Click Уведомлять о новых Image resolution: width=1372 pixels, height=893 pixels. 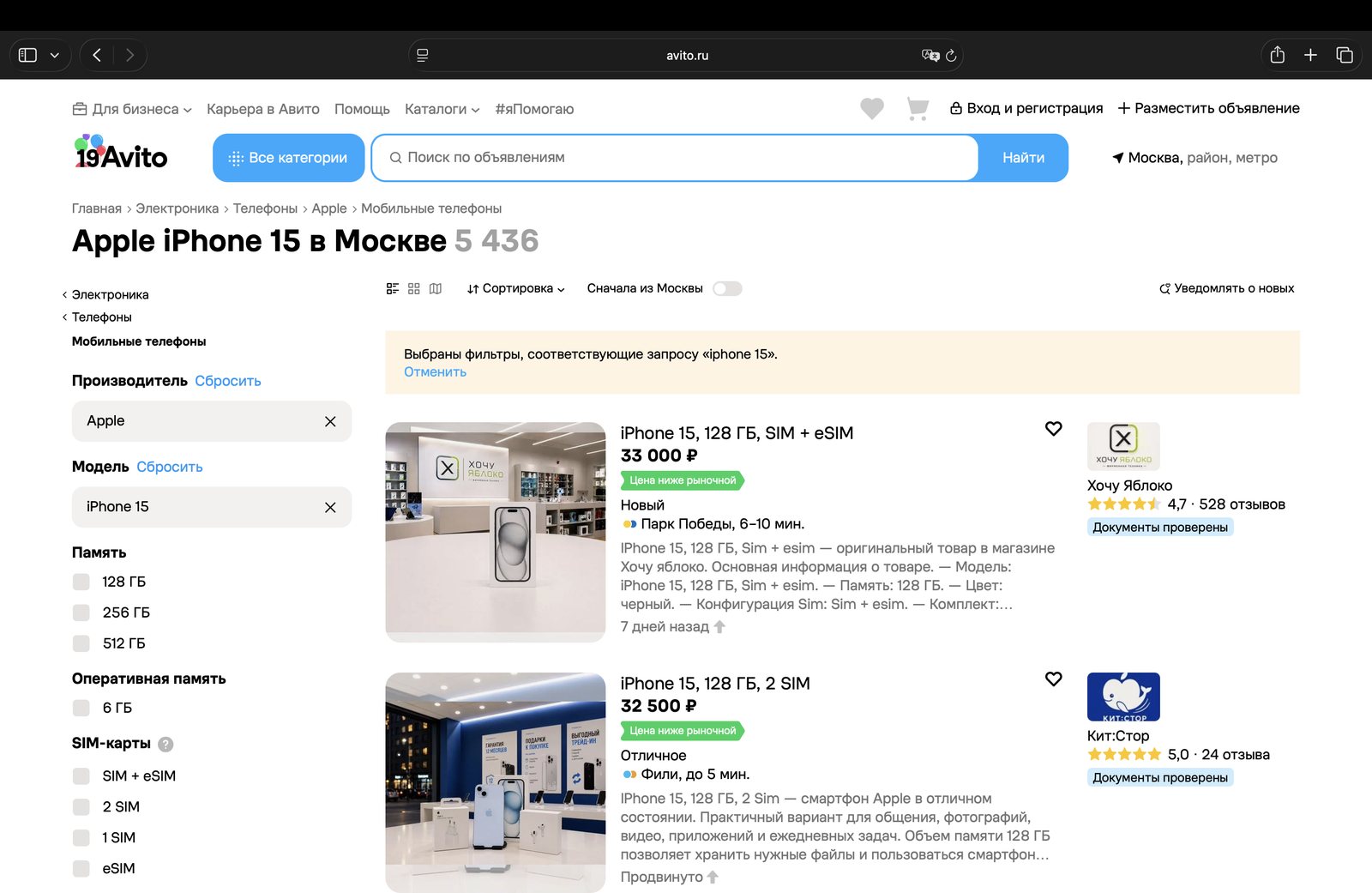pyautogui.click(x=1226, y=288)
